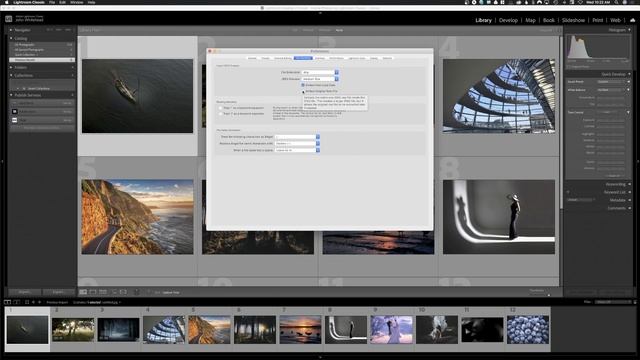Screen dimensions: 640x360
Task: Click plus icon on Collections panel
Action: click(73, 76)
